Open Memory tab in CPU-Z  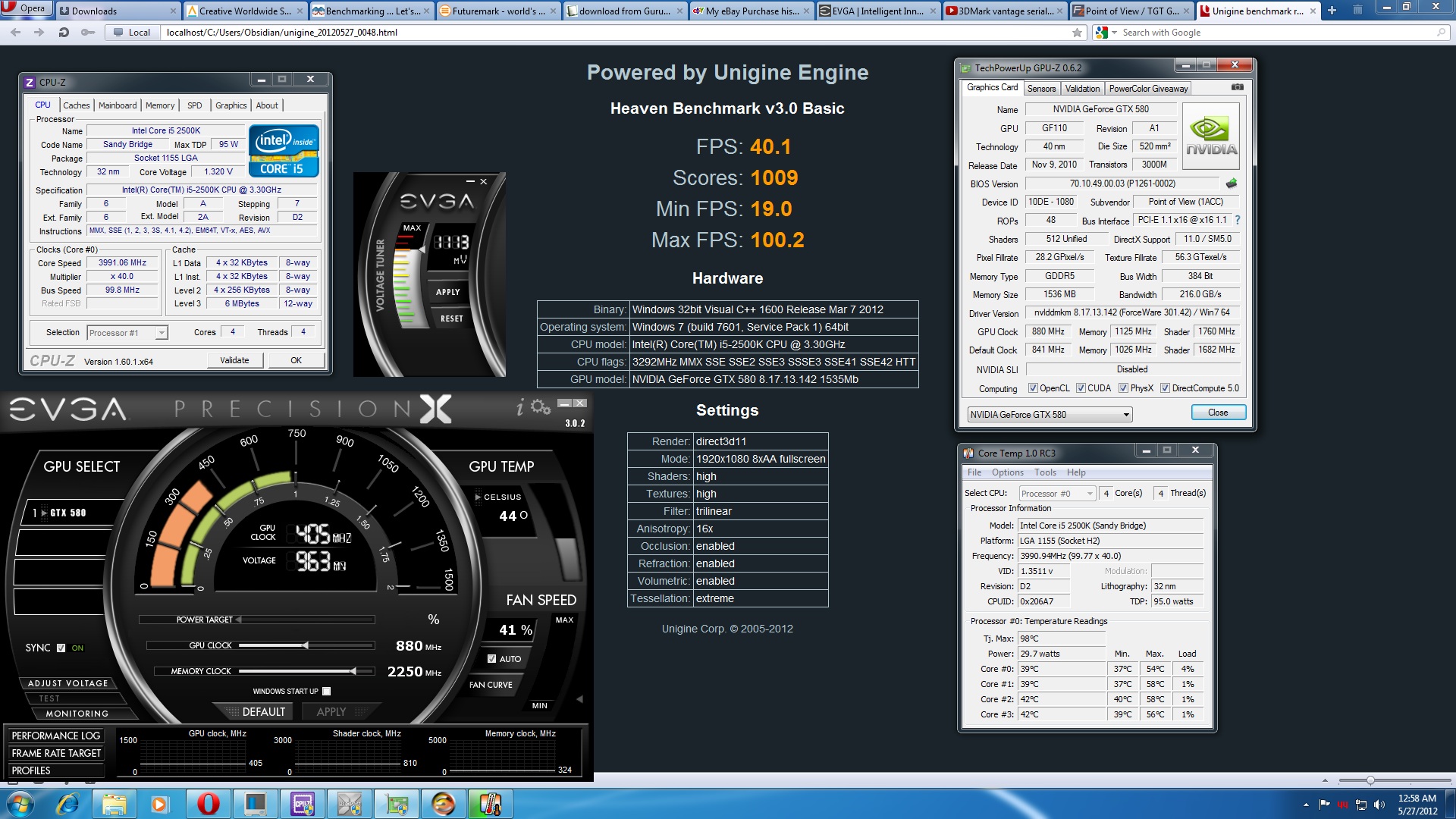[x=160, y=105]
